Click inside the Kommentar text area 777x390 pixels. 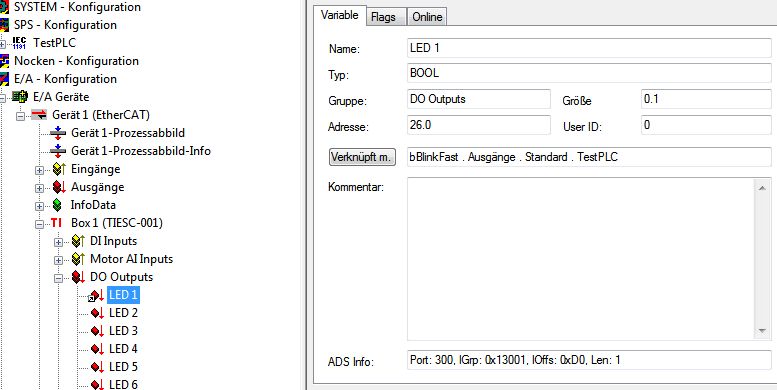[x=580, y=259]
